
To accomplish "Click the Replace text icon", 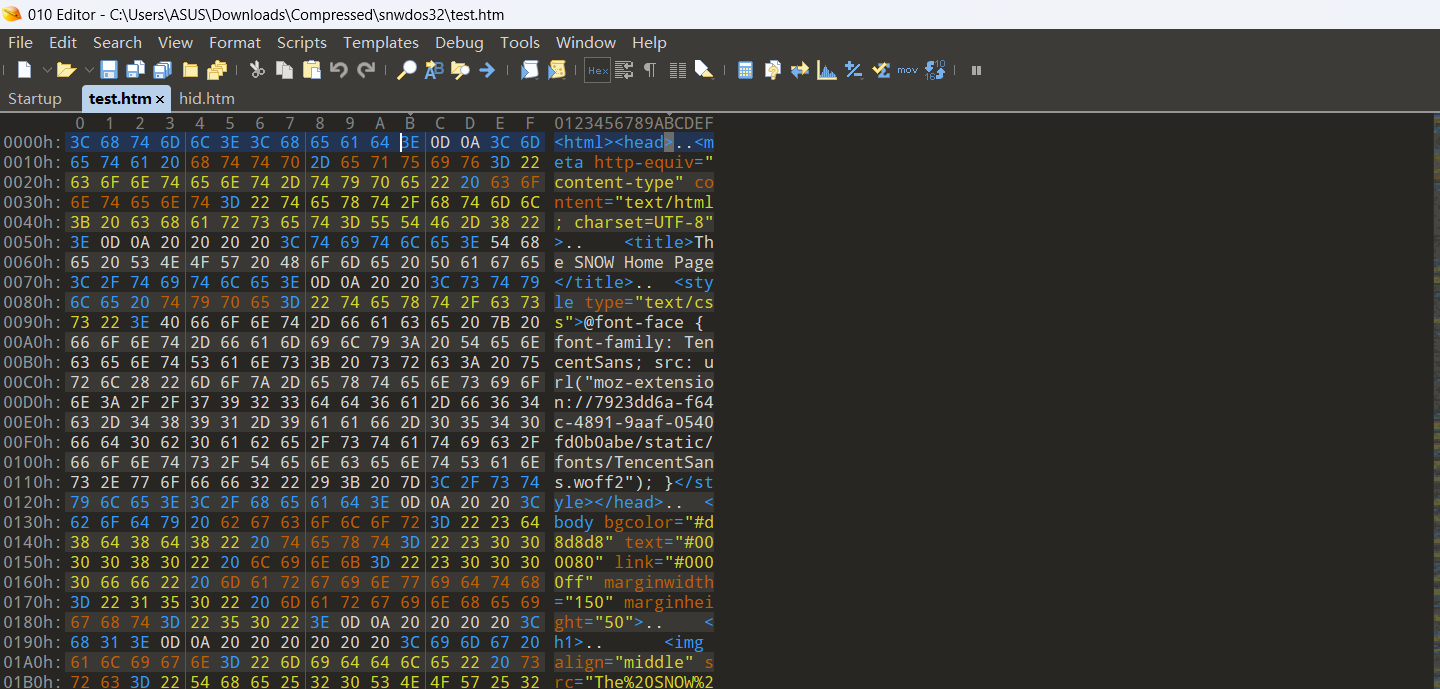I will point(434,70).
